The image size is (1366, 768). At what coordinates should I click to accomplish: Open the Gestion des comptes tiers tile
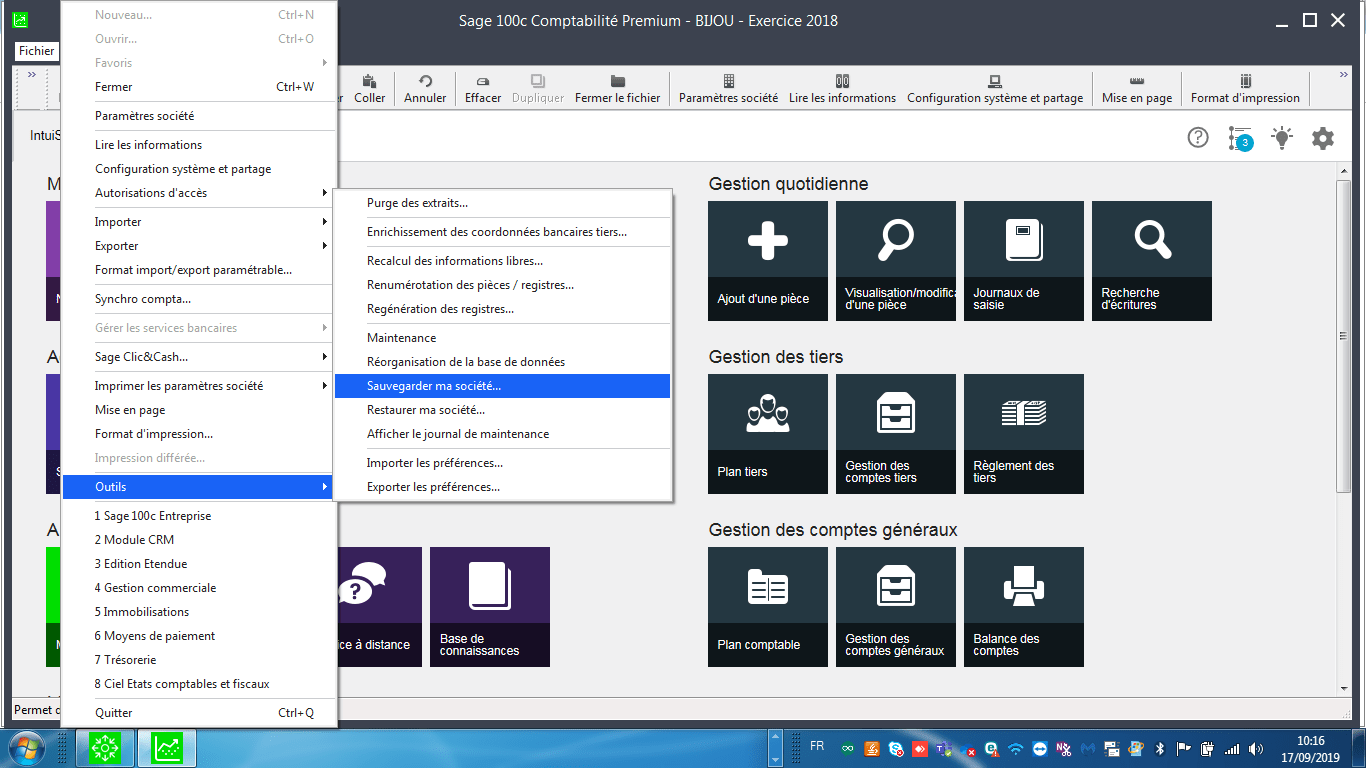(896, 434)
